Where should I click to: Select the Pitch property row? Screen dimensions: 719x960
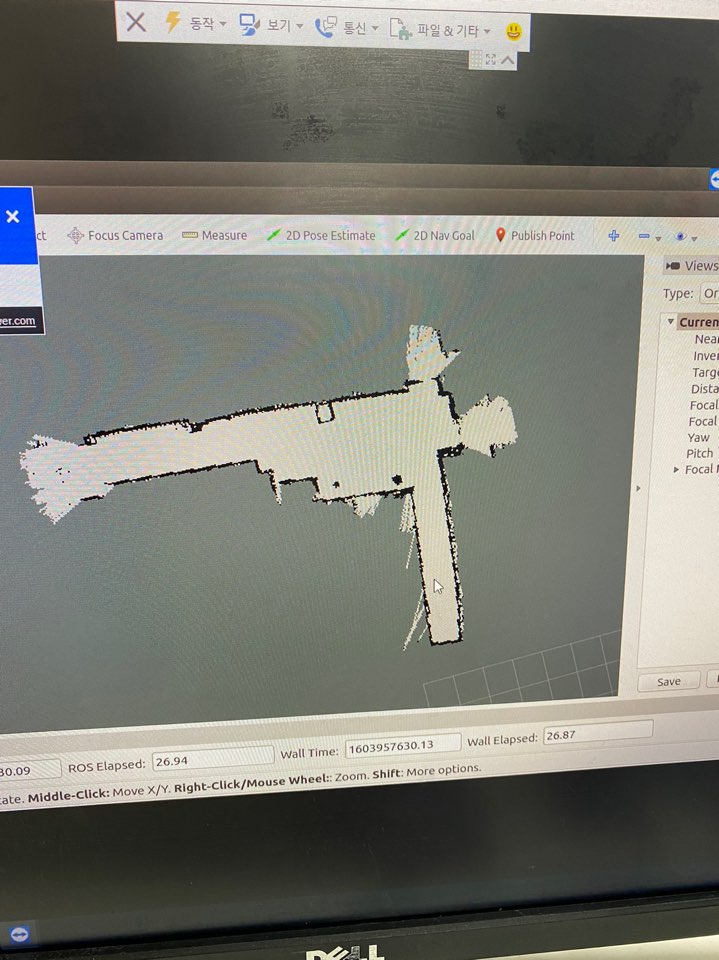point(699,453)
